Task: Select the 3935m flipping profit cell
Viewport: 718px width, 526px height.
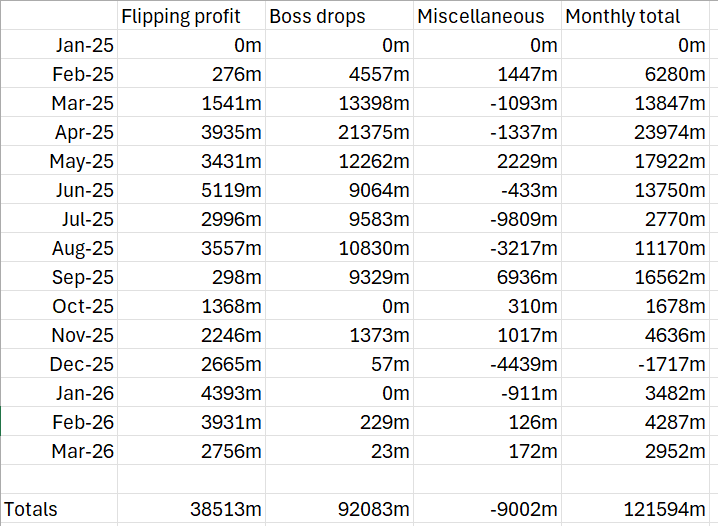Action: (x=191, y=132)
